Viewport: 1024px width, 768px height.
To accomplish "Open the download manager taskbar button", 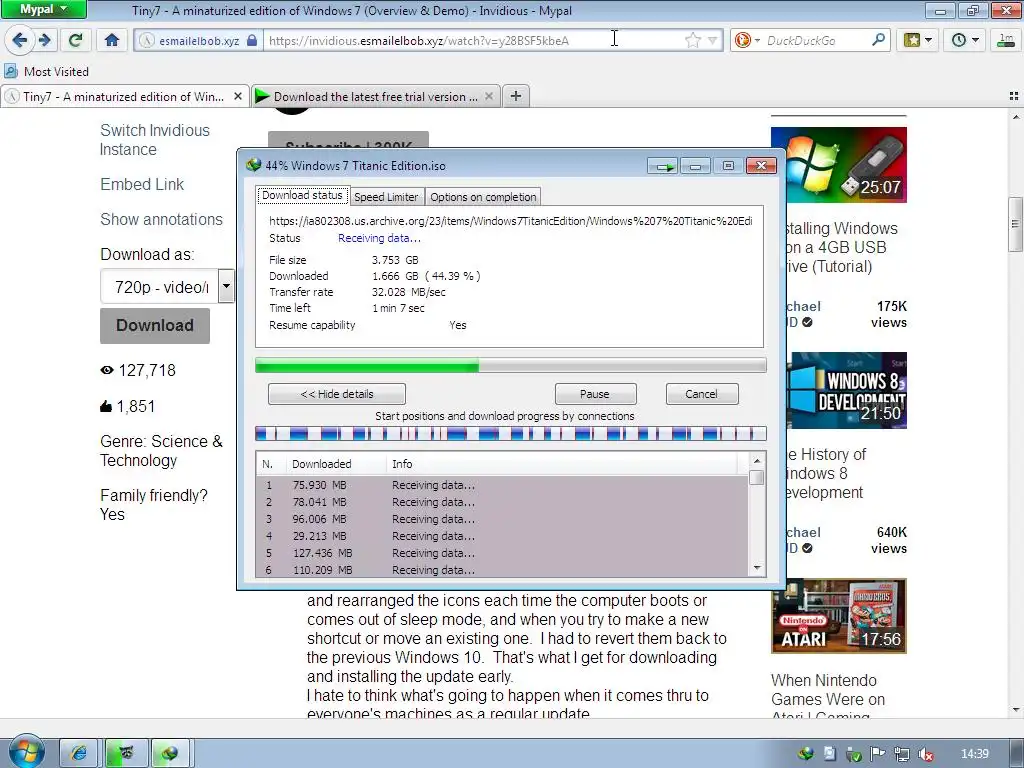I will pyautogui.click(x=170, y=753).
